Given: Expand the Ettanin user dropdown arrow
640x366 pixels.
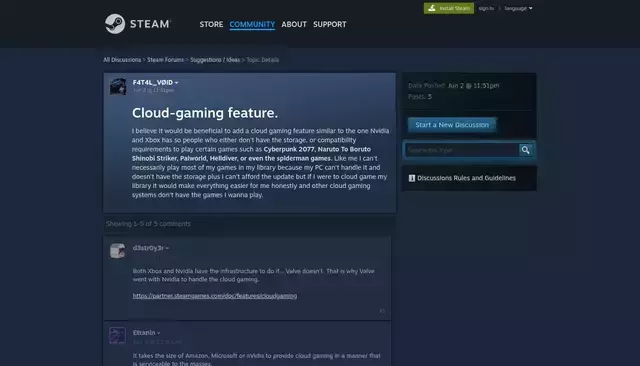Looking at the screenshot, I should 158,333.
